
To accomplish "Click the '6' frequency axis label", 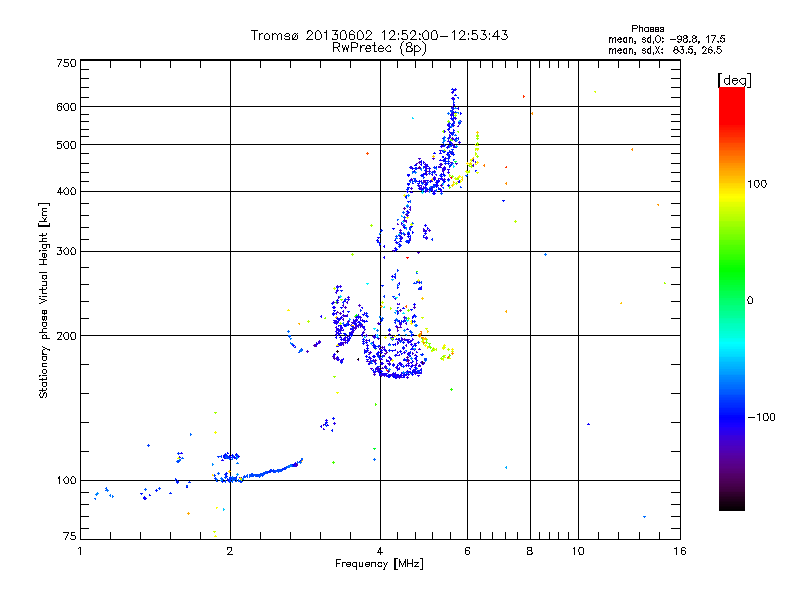I will pos(467,551).
